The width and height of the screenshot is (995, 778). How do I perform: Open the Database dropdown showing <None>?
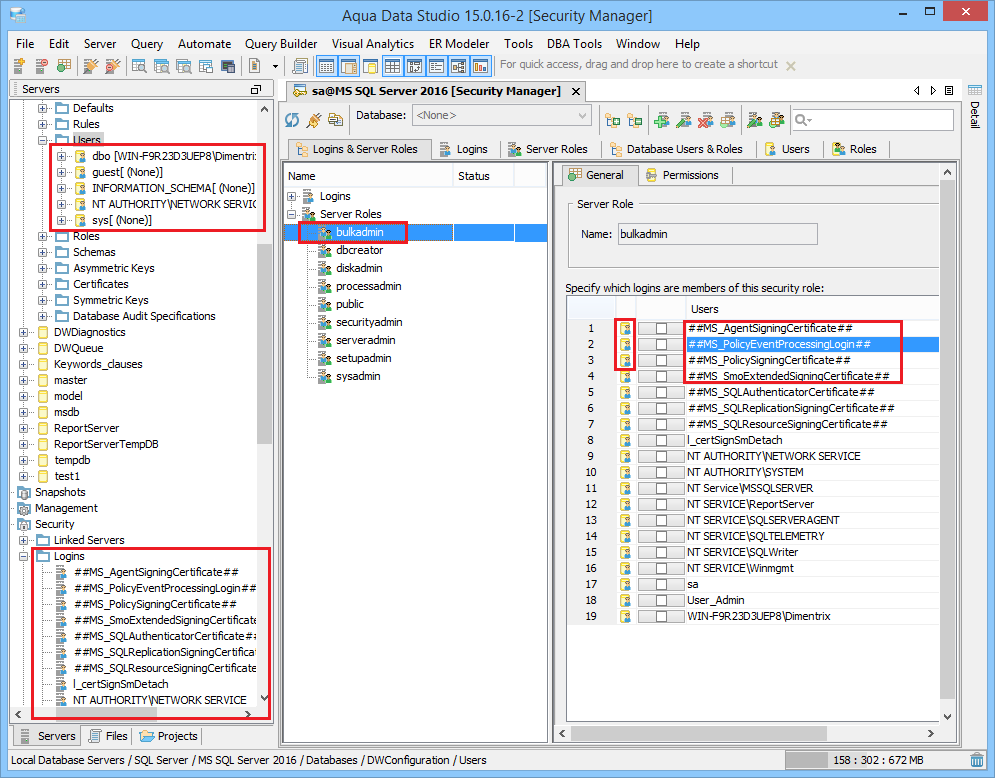coord(501,115)
